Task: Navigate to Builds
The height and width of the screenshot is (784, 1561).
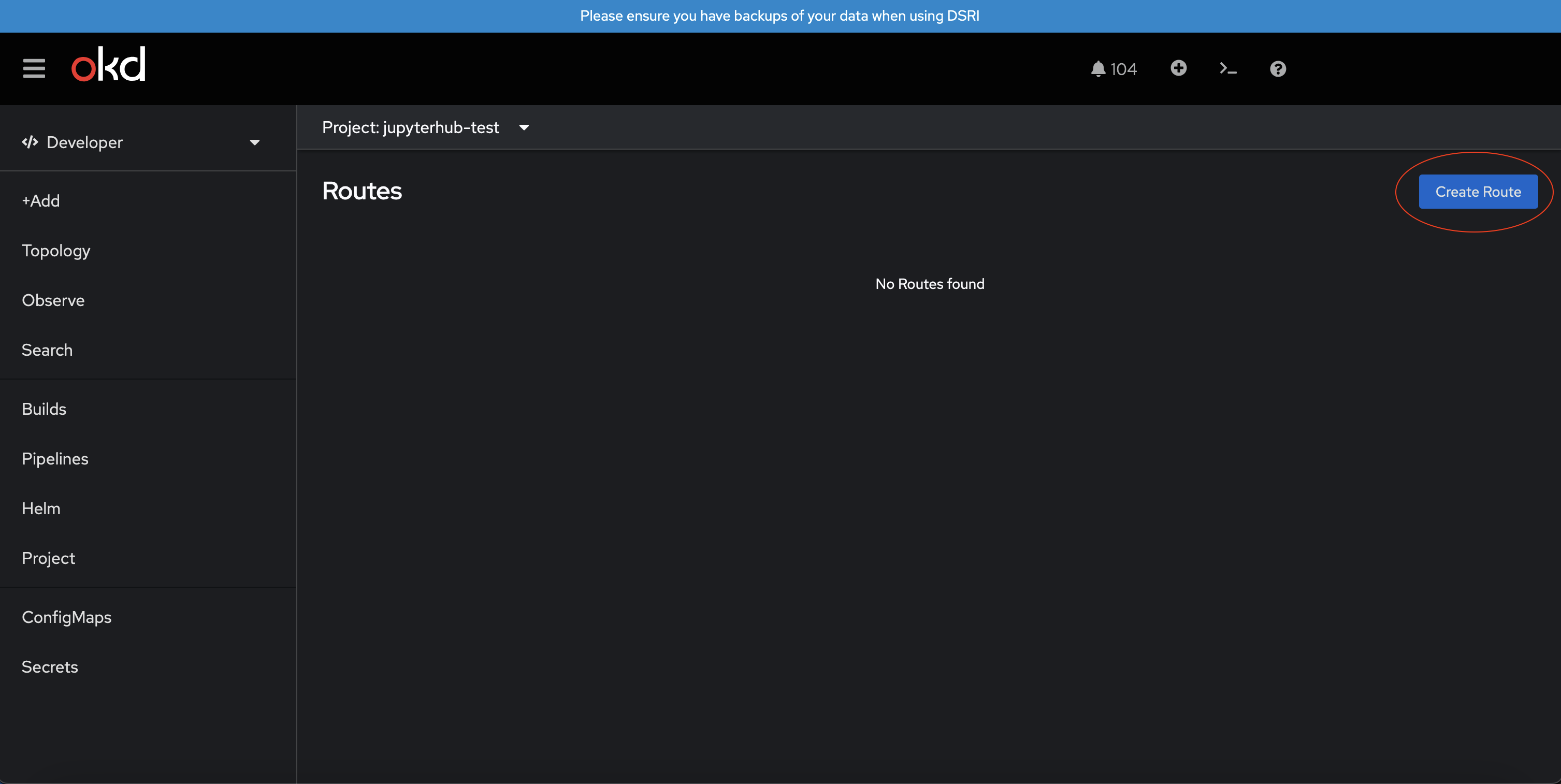Action: pos(44,409)
